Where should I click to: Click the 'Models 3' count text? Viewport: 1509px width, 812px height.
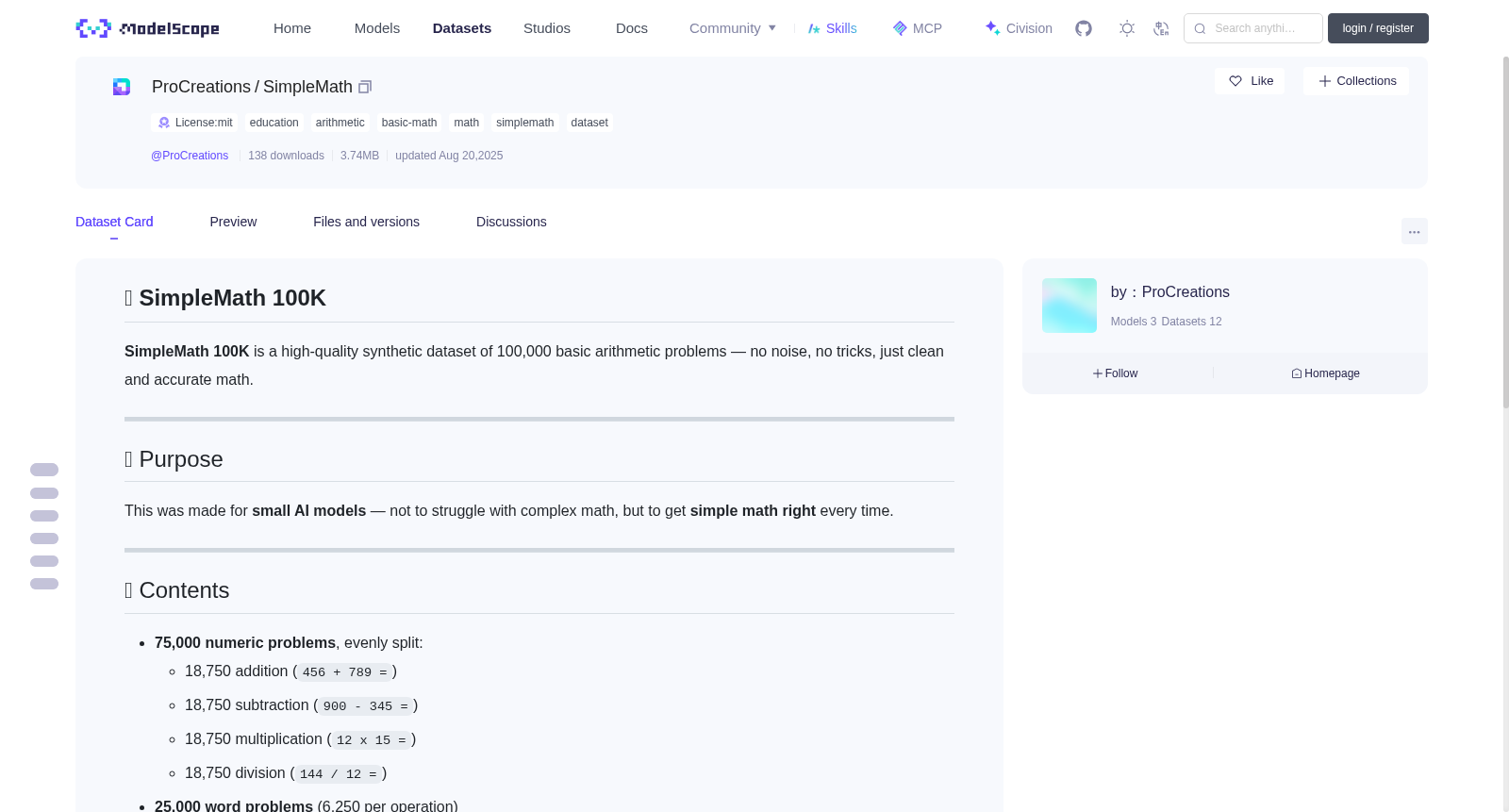pos(1134,322)
